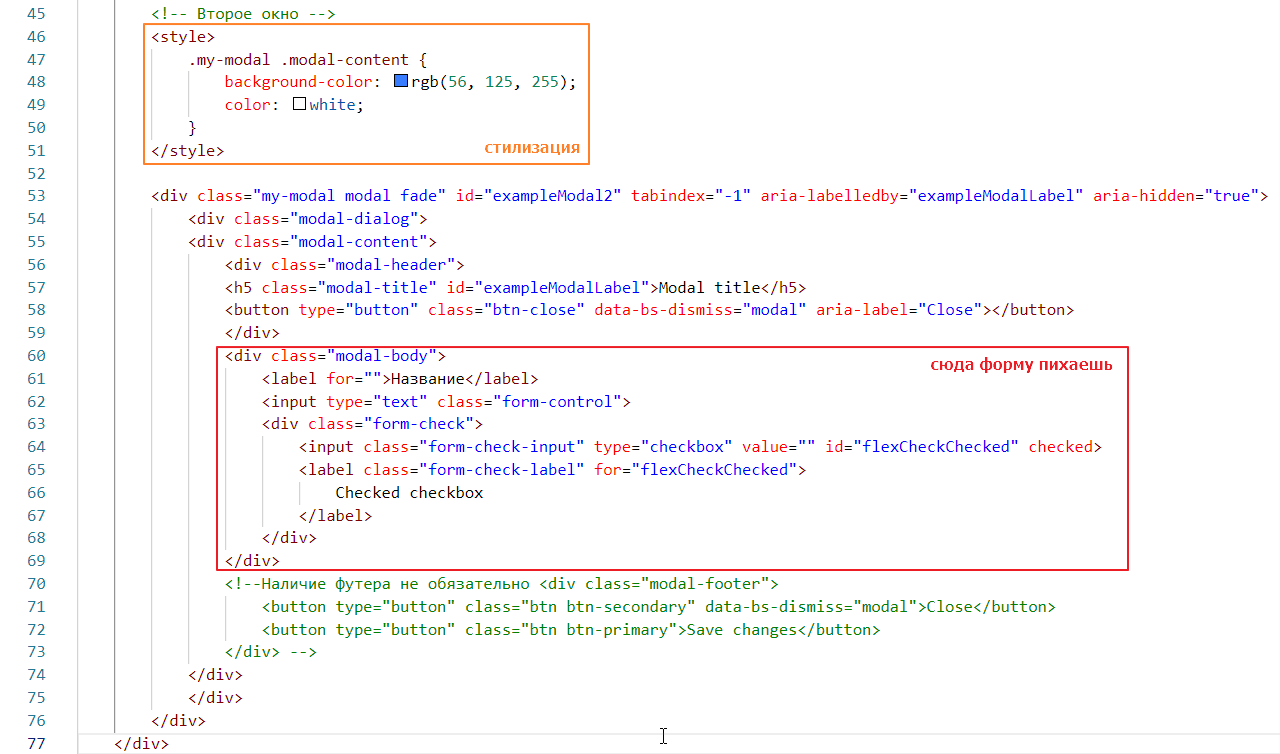Screen dimensions: 1280x754
Task: Click '.my-modal .modal-content' CSS selector
Action: [298, 60]
